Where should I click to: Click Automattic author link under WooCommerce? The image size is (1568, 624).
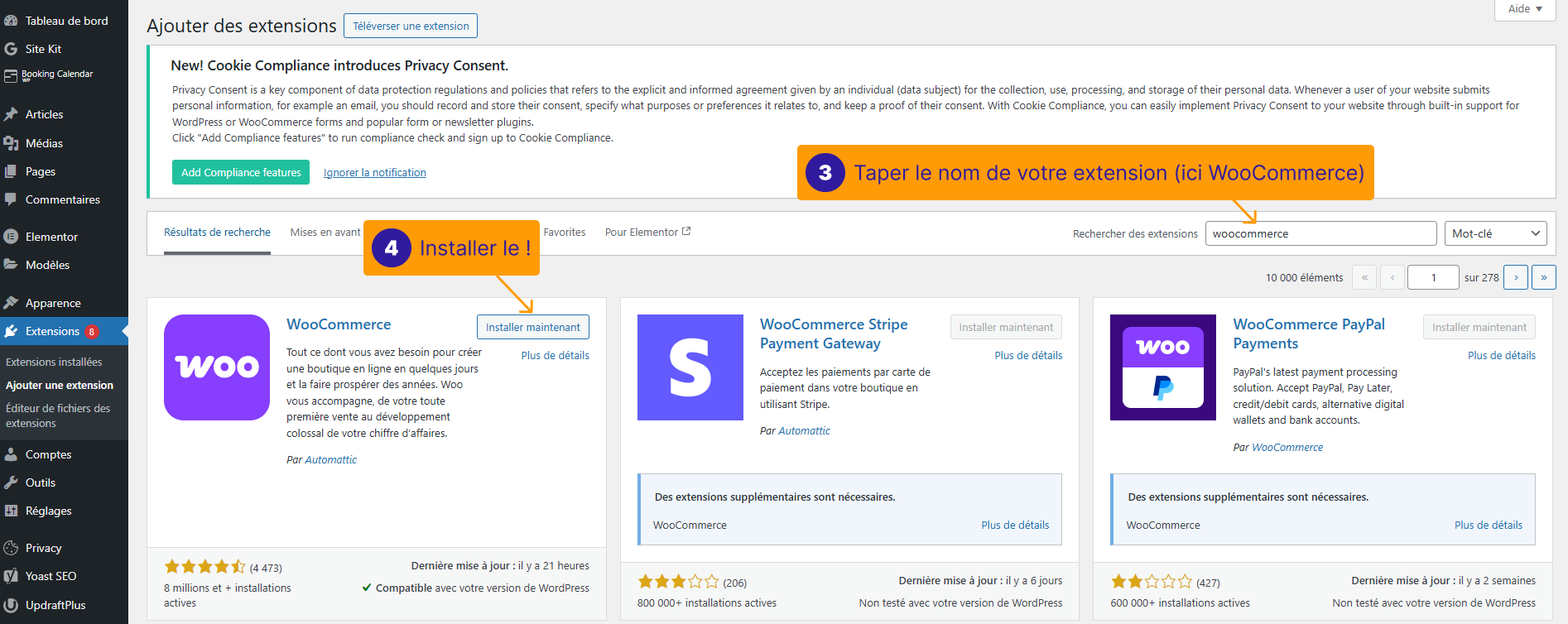331,459
